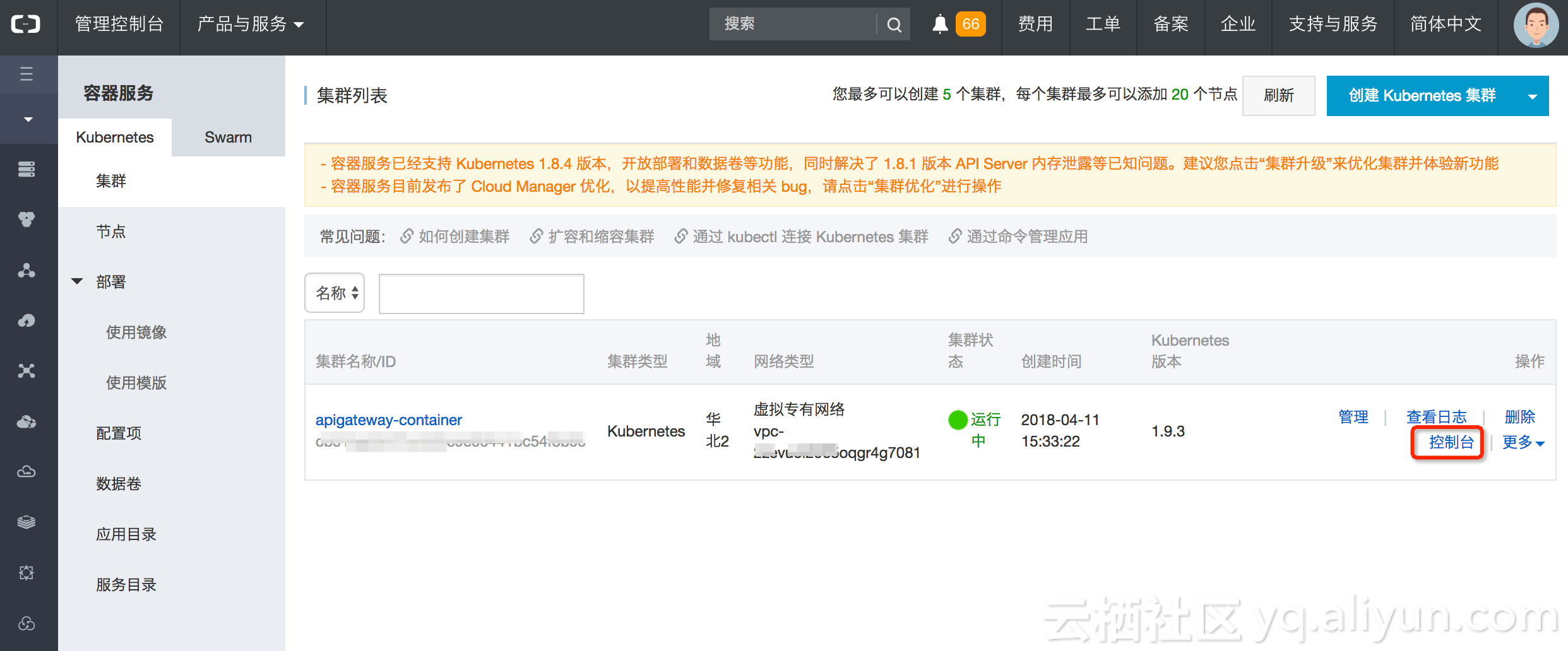Expand the create cluster button's dropdown arrow

coord(1533,96)
